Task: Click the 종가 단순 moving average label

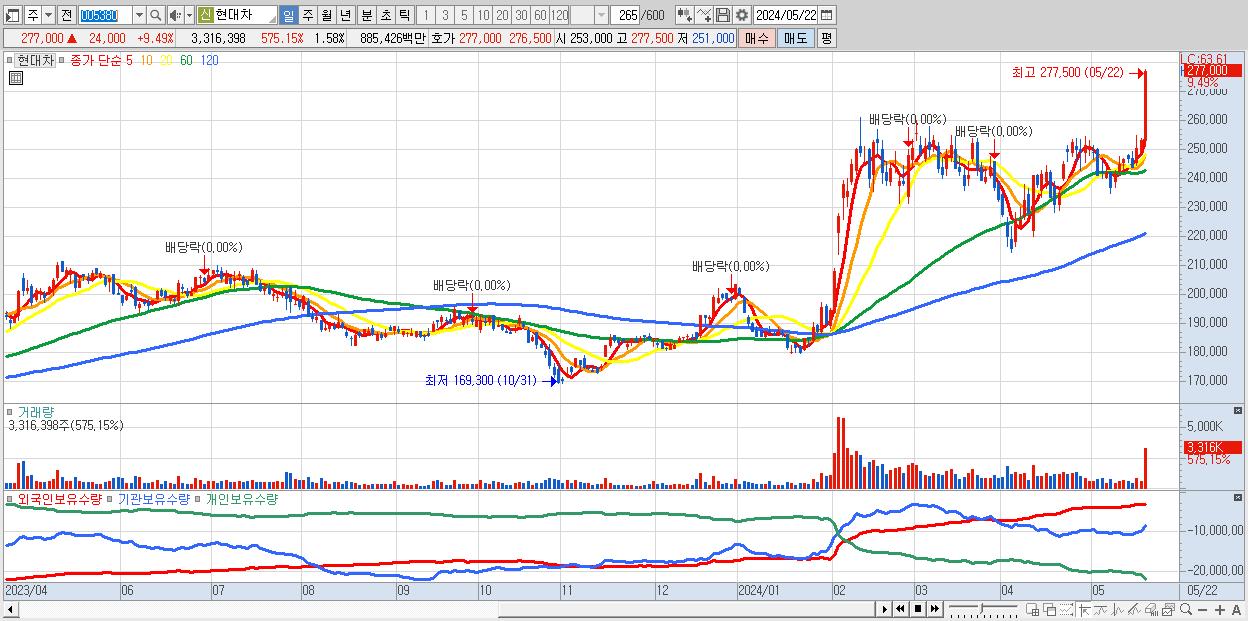Action: point(95,60)
